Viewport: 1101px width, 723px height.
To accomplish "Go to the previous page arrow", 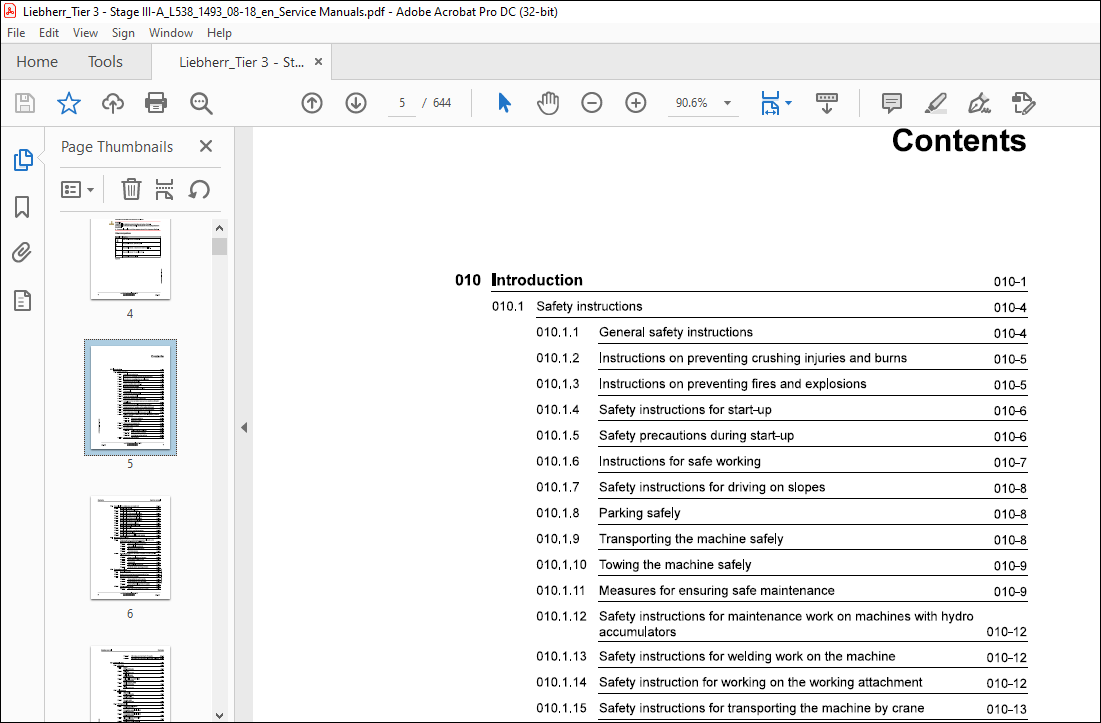I will (312, 103).
